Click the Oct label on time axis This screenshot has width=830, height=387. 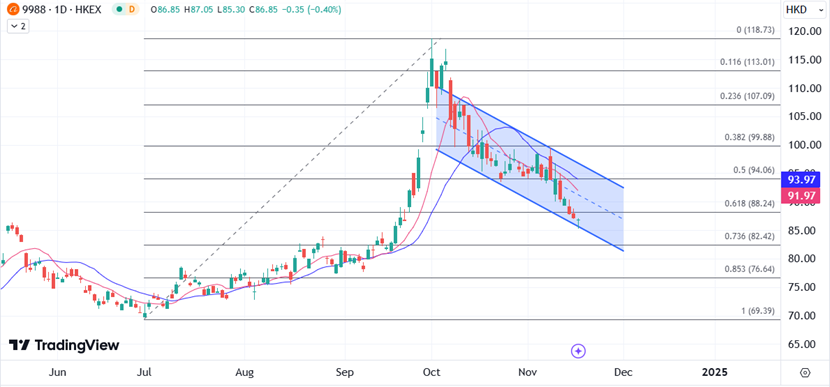coord(432,373)
